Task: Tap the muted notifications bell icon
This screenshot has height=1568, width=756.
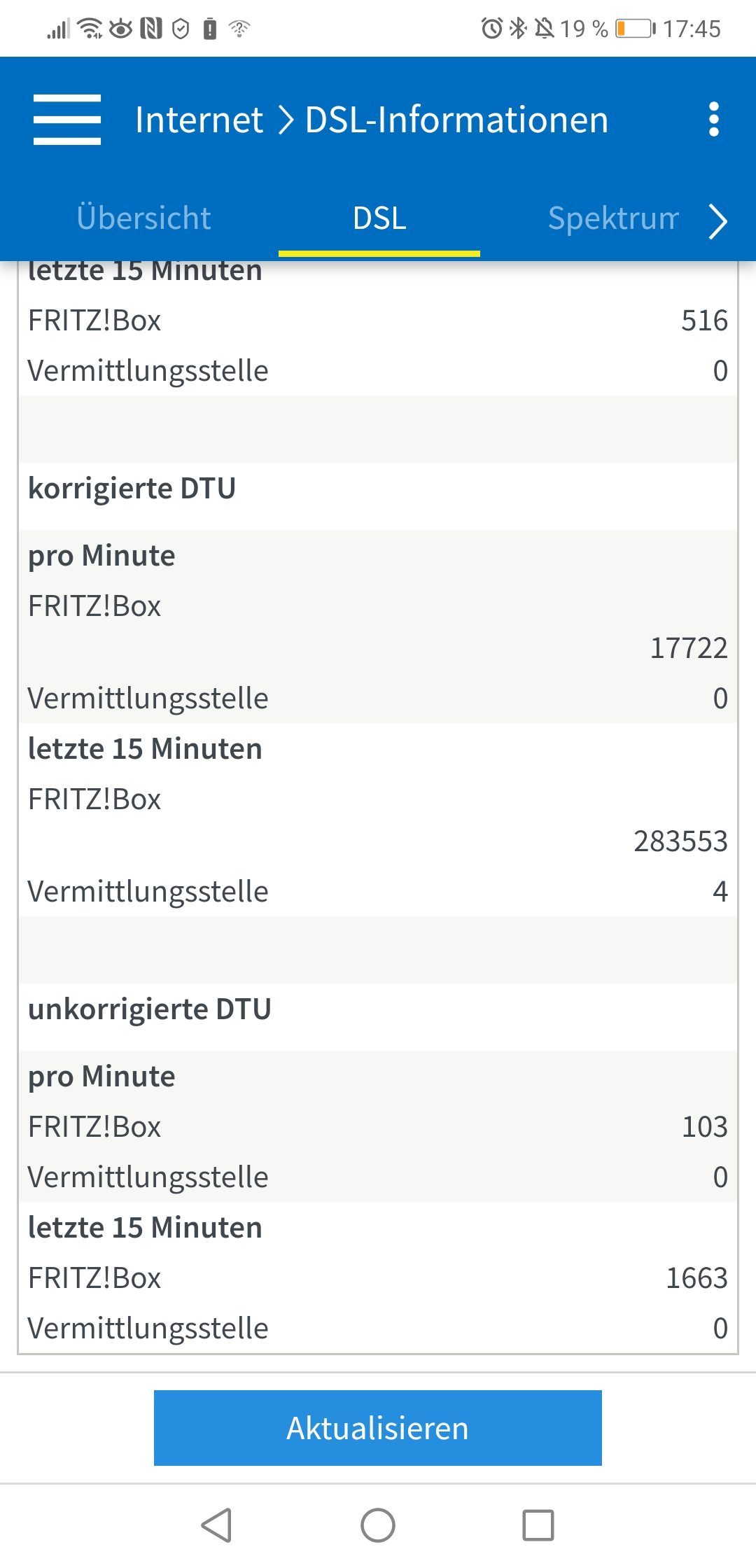Action: 544,29
